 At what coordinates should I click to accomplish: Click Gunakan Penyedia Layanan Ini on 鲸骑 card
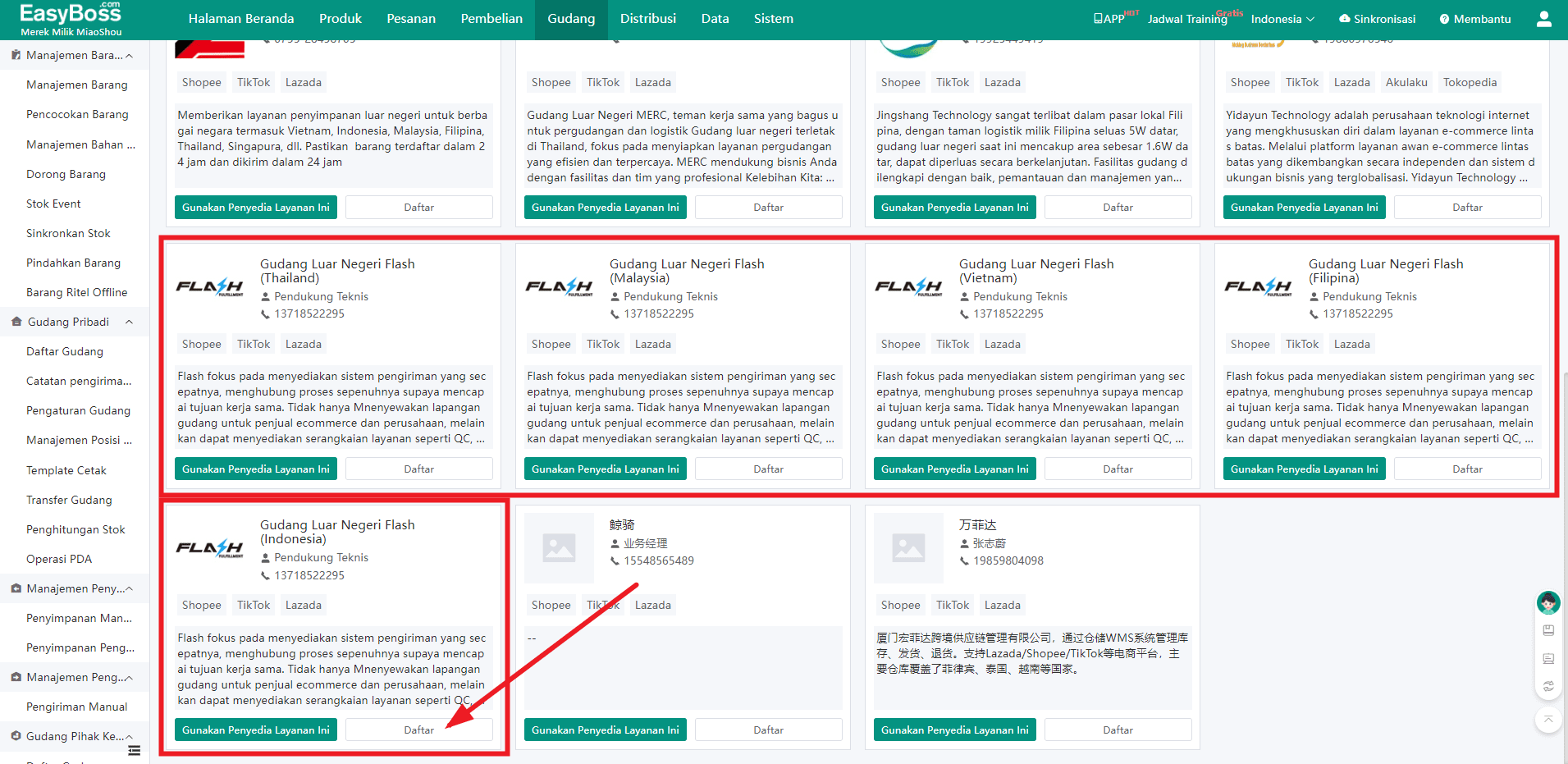coord(606,730)
